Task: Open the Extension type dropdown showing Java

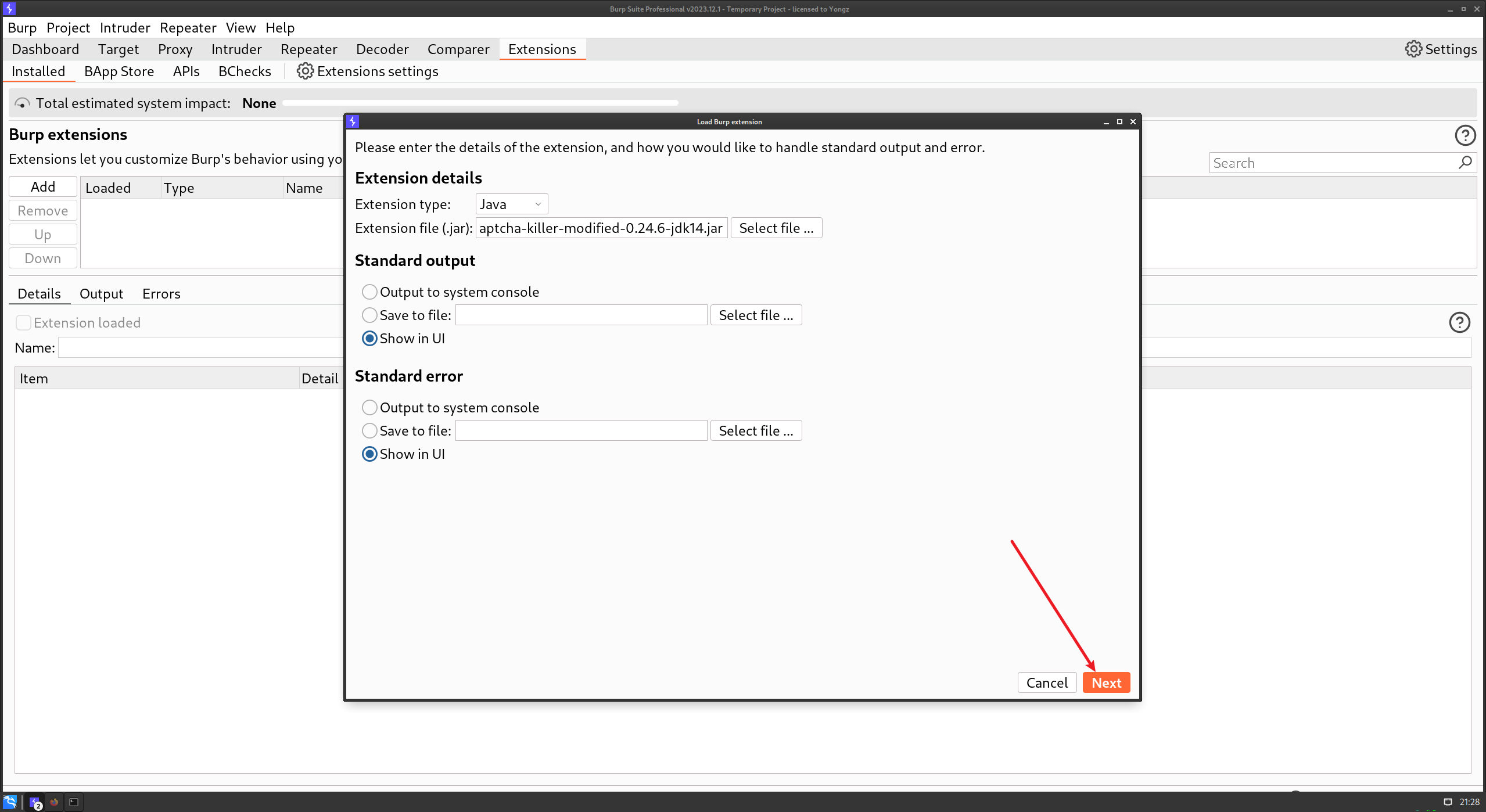Action: click(x=511, y=204)
